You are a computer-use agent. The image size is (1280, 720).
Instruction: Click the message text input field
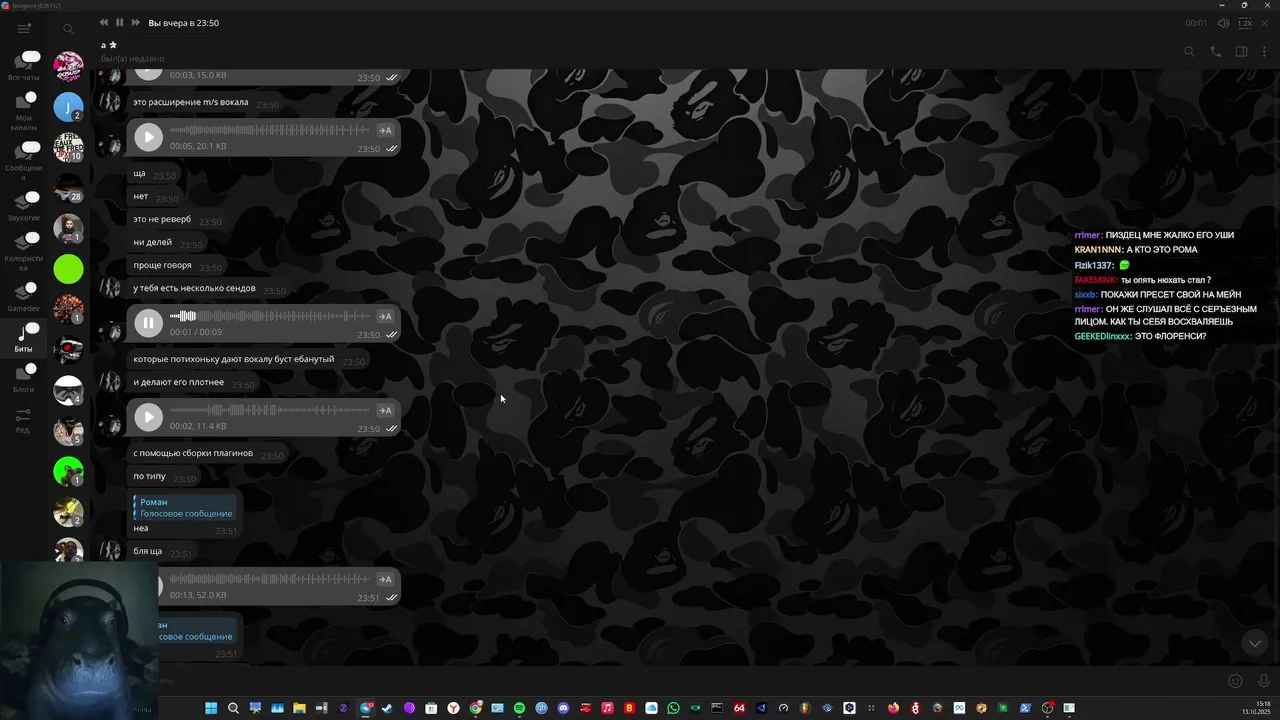tap(690, 681)
